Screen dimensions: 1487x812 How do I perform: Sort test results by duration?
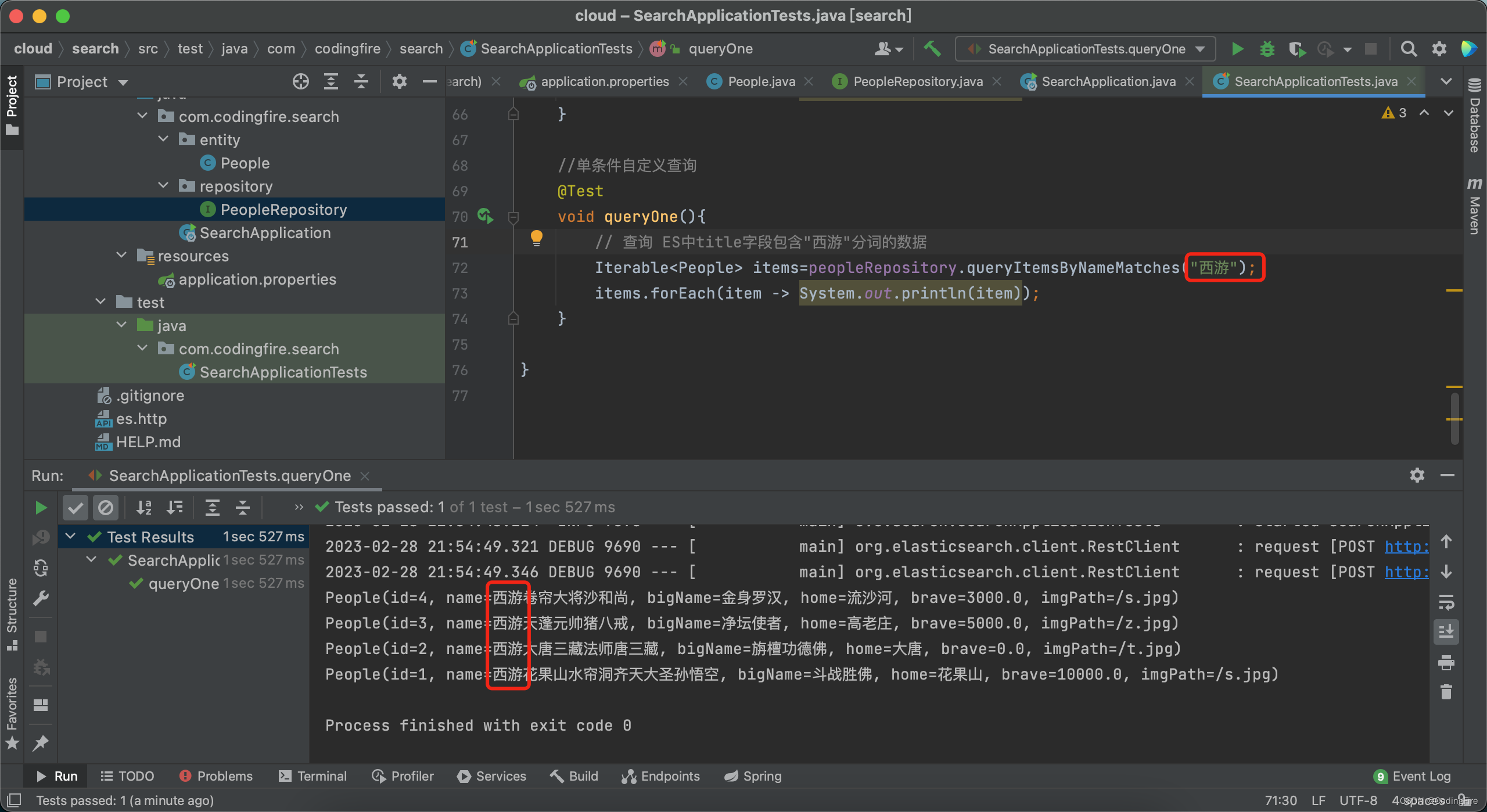[174, 508]
